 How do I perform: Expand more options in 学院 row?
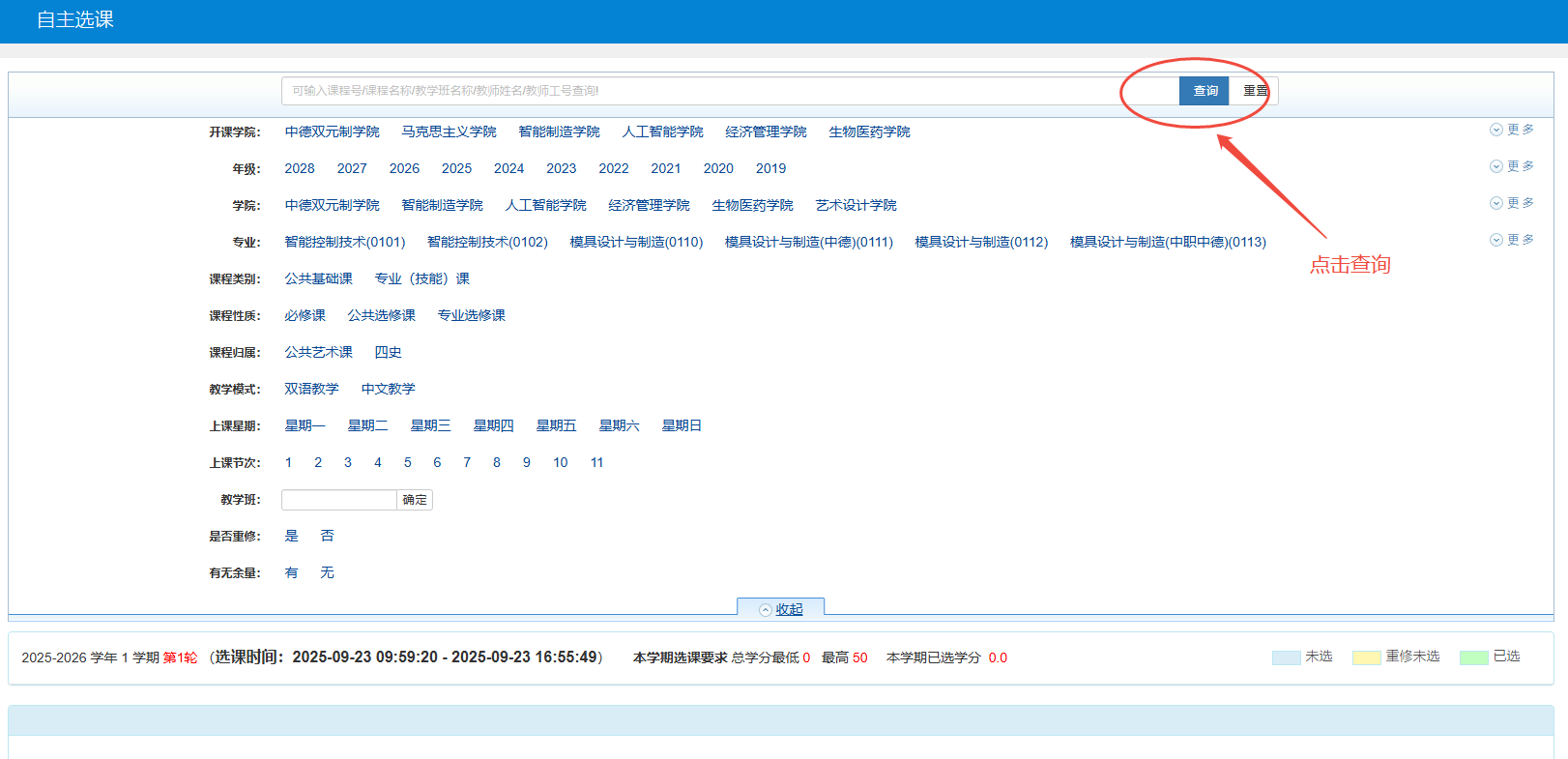click(x=1512, y=203)
